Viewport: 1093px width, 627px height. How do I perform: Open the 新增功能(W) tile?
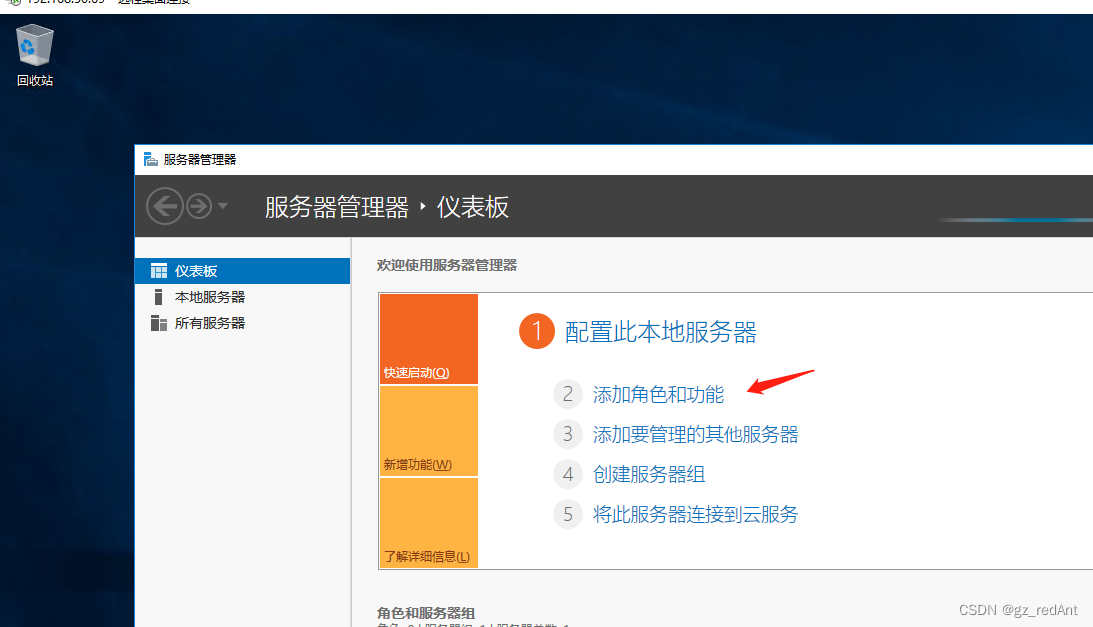(x=429, y=431)
